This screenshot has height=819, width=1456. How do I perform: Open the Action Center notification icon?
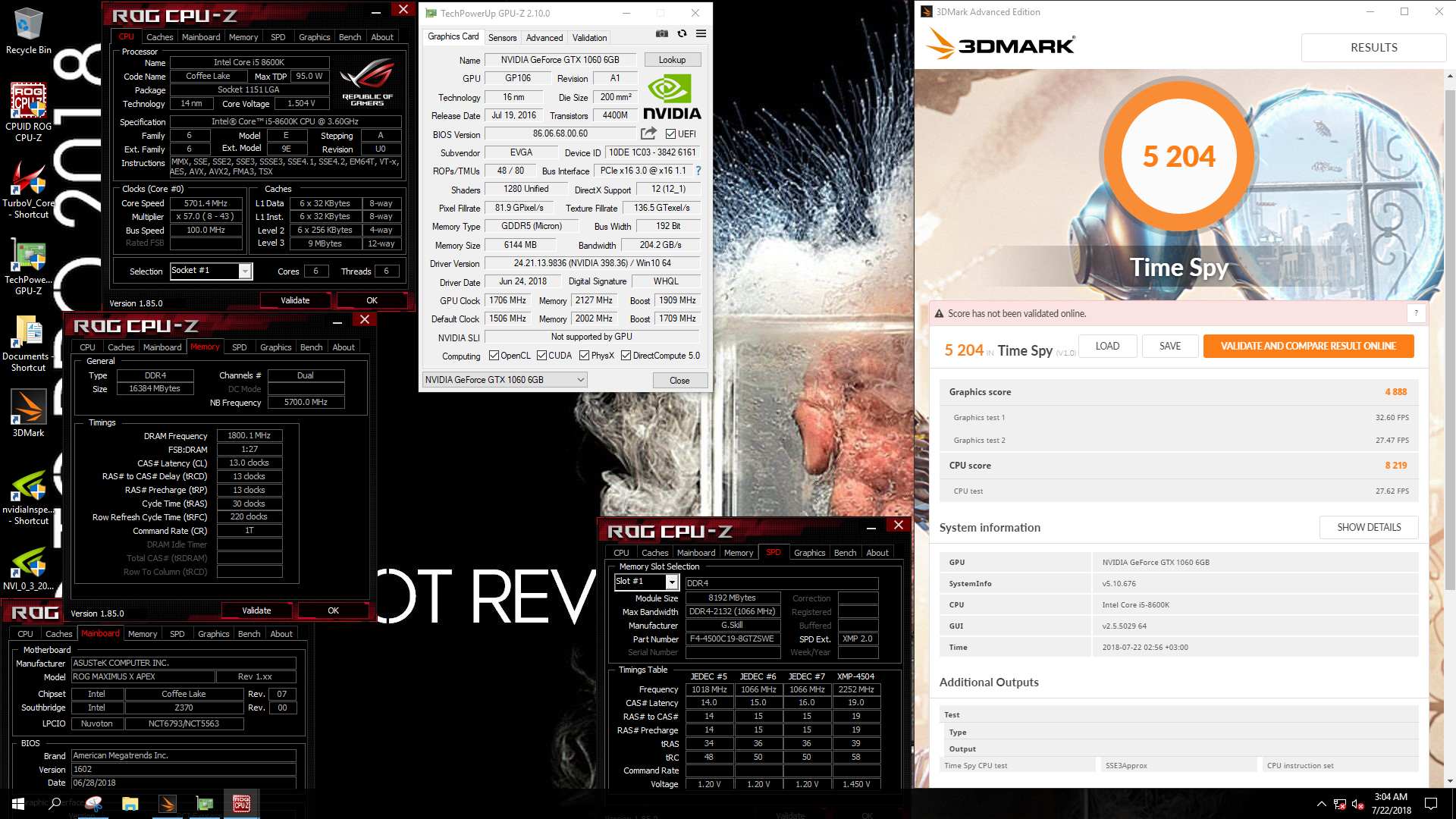pyautogui.click(x=1431, y=804)
